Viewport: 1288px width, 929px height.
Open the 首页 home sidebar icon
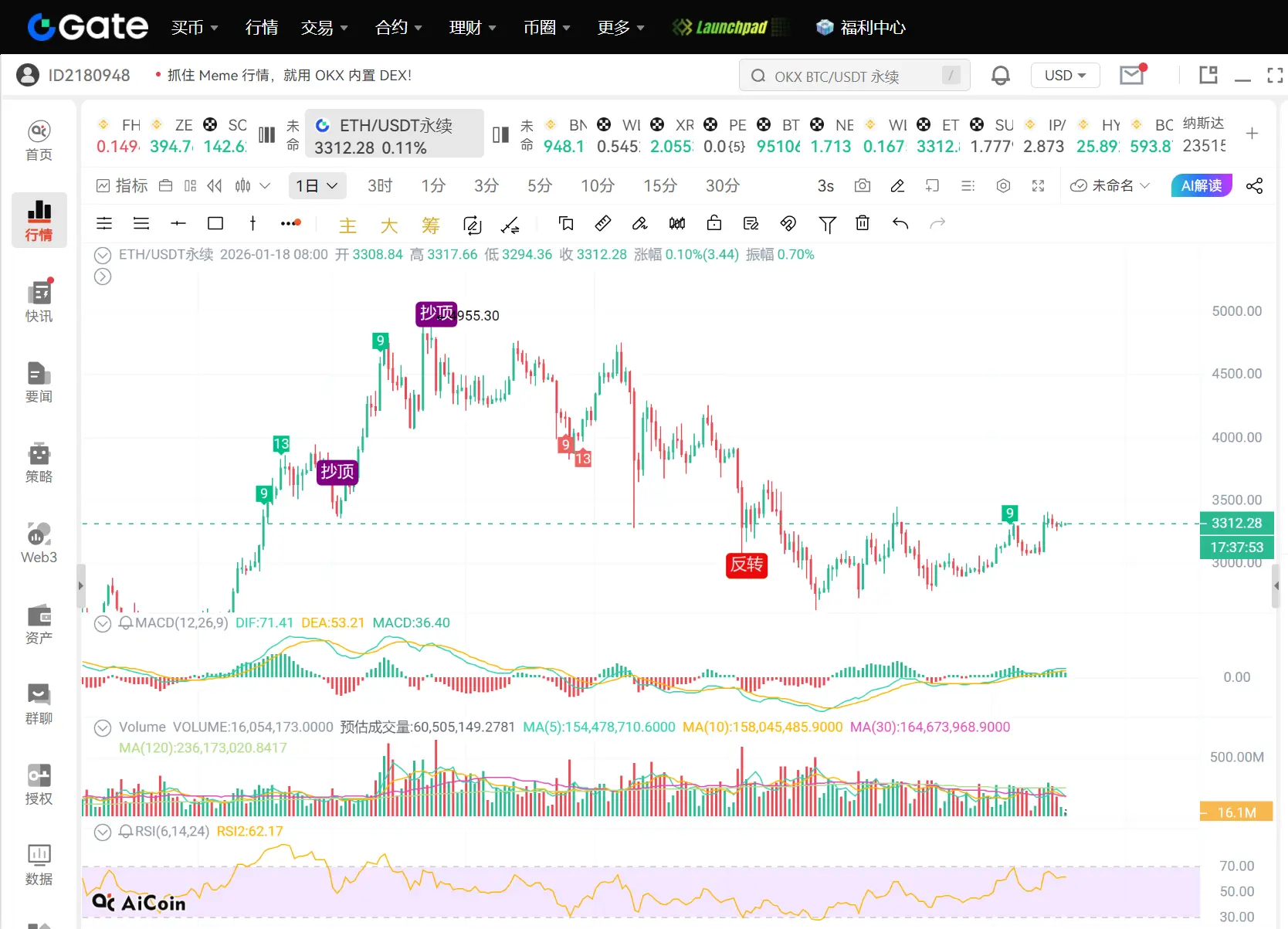(39, 141)
